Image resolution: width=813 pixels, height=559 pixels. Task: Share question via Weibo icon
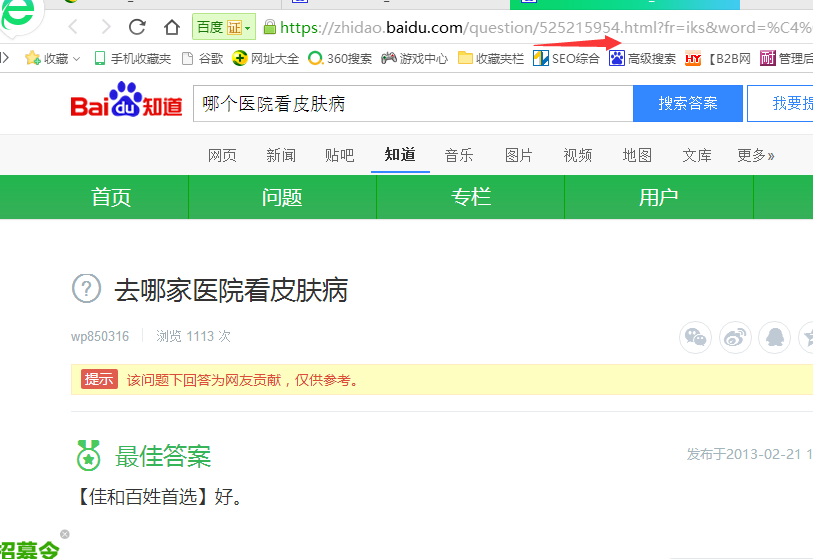click(x=735, y=337)
